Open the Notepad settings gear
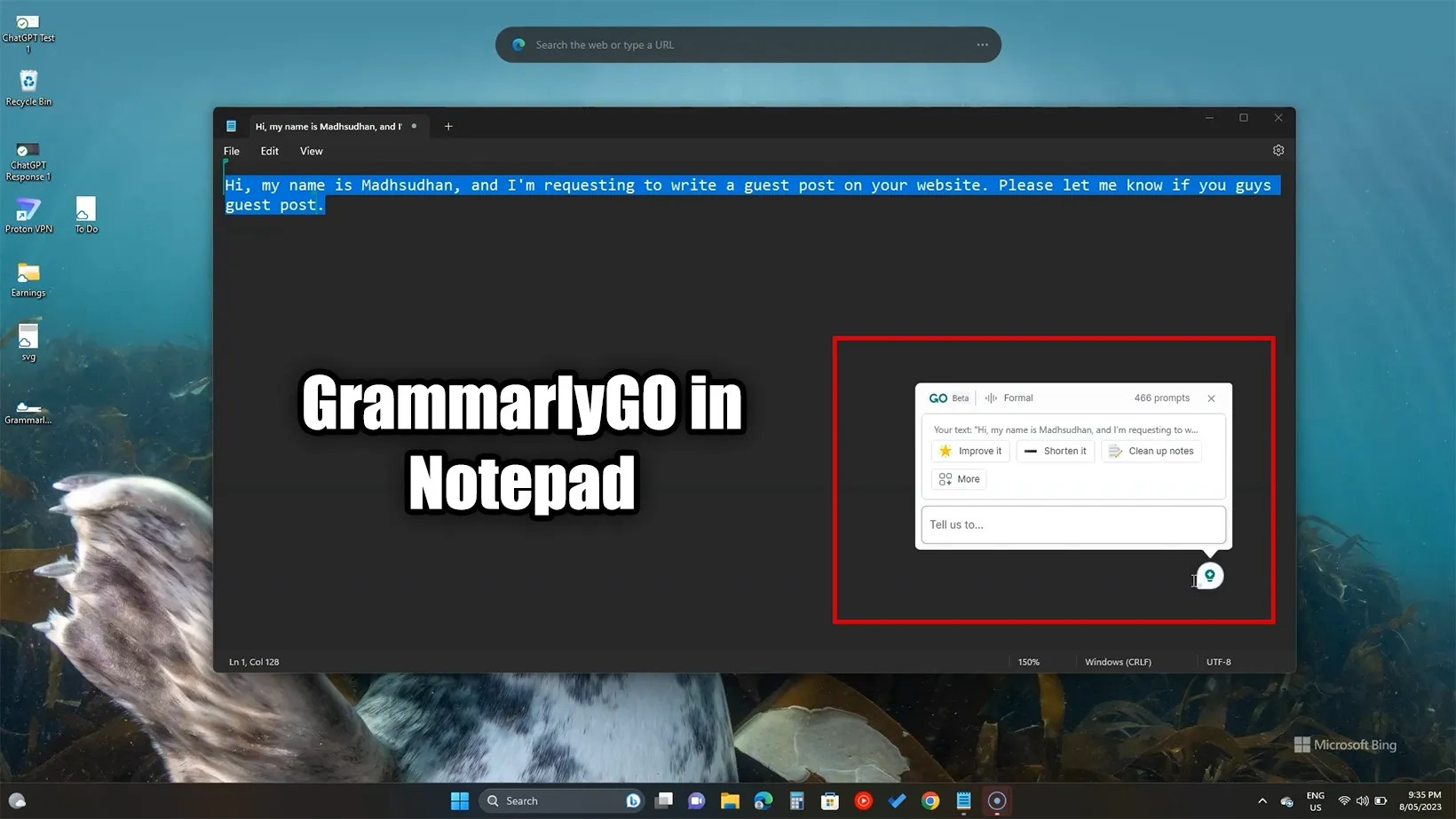This screenshot has width=1456, height=819. point(1278,150)
